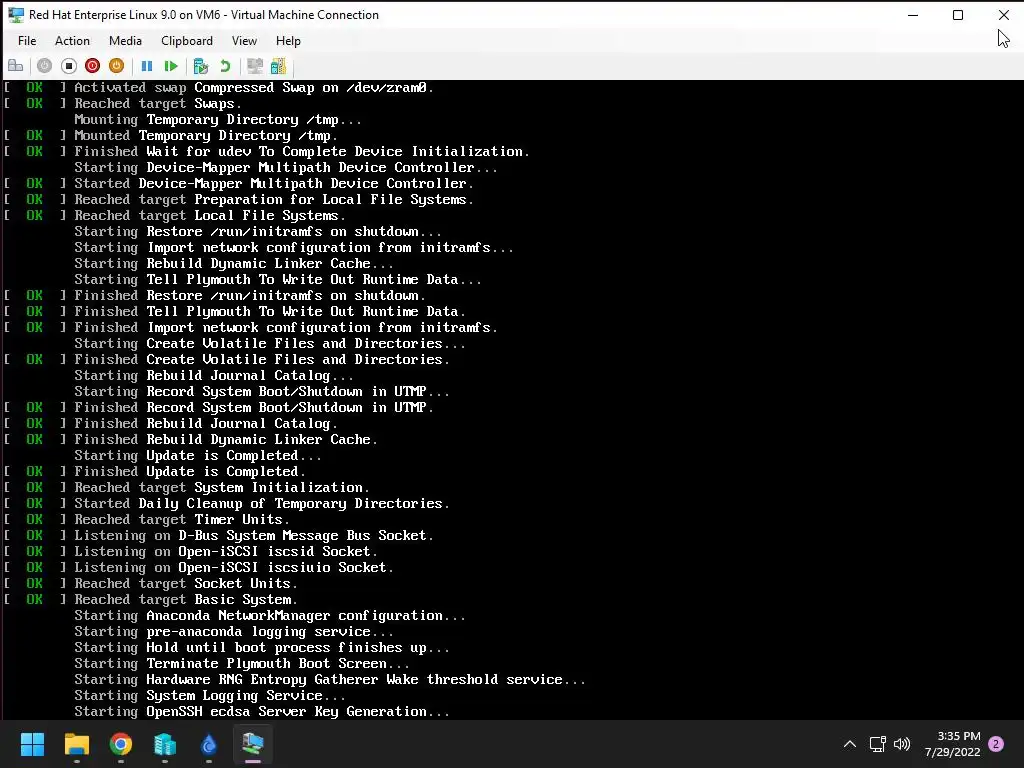Open volume control tray icon
The width and height of the screenshot is (1024, 768).
coord(902,744)
